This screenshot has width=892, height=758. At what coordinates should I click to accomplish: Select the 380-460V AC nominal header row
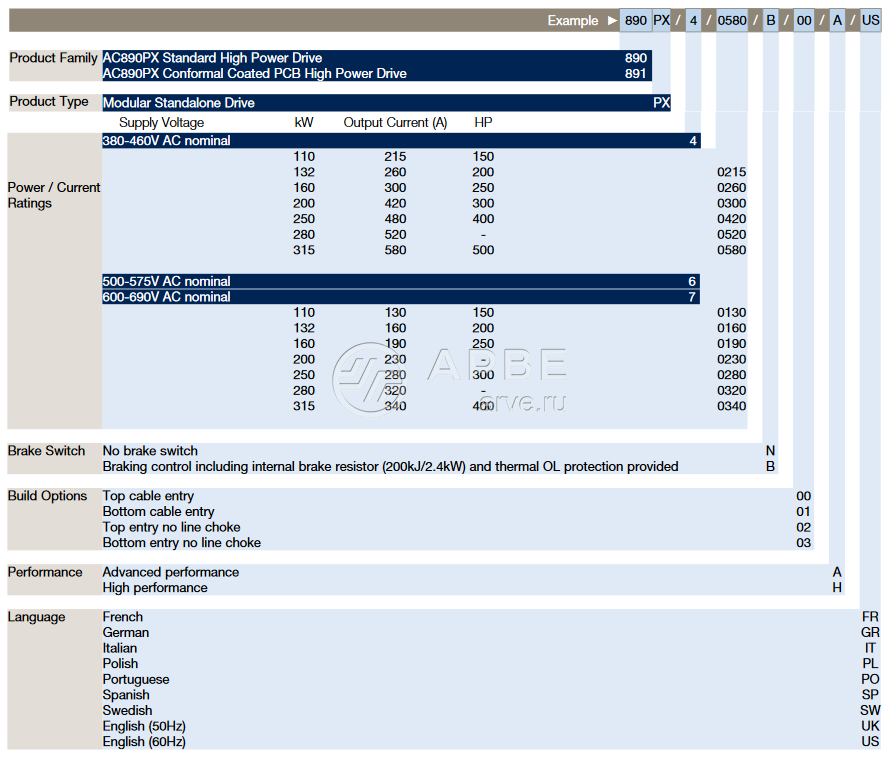[x=400, y=141]
